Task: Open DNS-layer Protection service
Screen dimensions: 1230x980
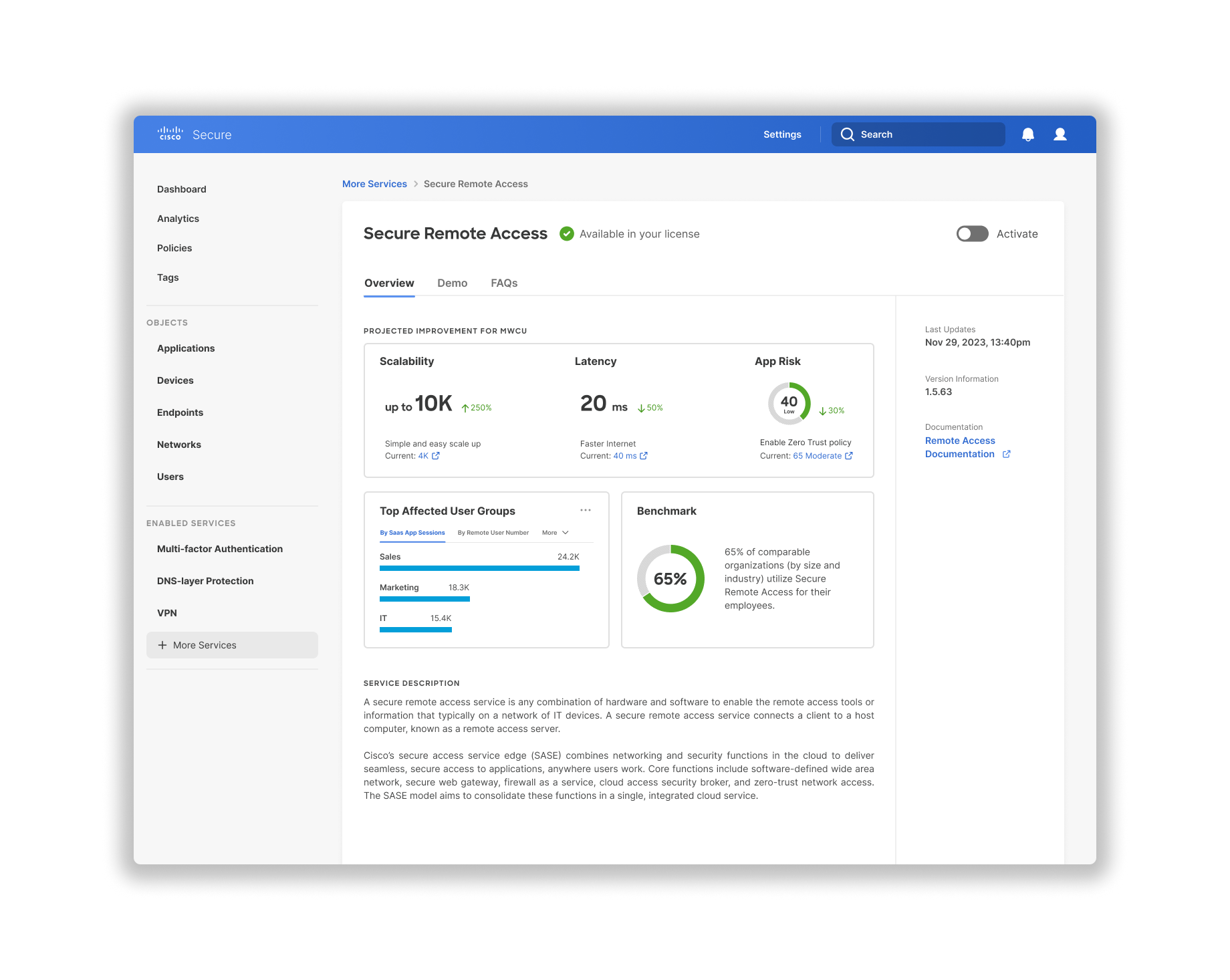Action: click(x=205, y=581)
